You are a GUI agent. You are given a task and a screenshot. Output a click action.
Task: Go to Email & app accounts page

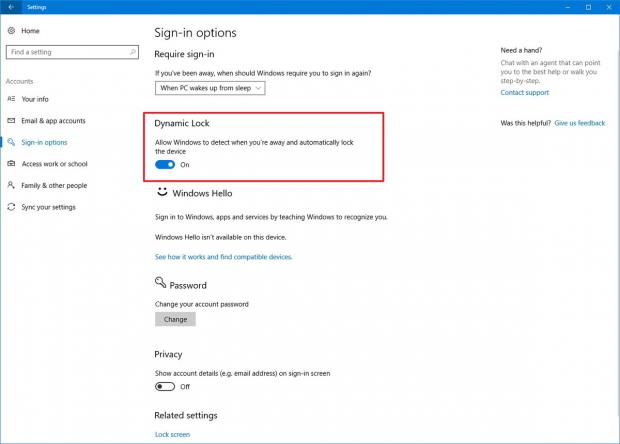(53, 121)
